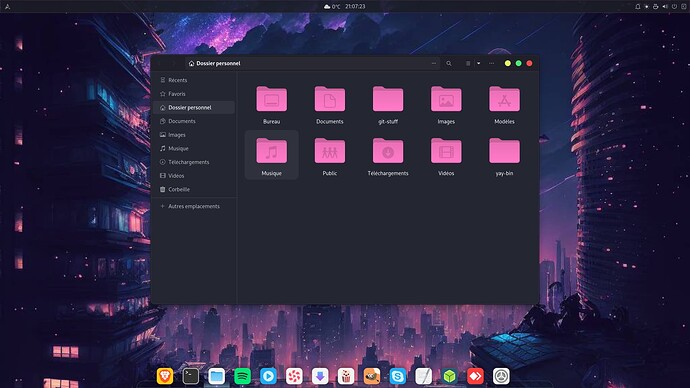
Task: Open Musique in the sidebar
Action: click(194, 148)
